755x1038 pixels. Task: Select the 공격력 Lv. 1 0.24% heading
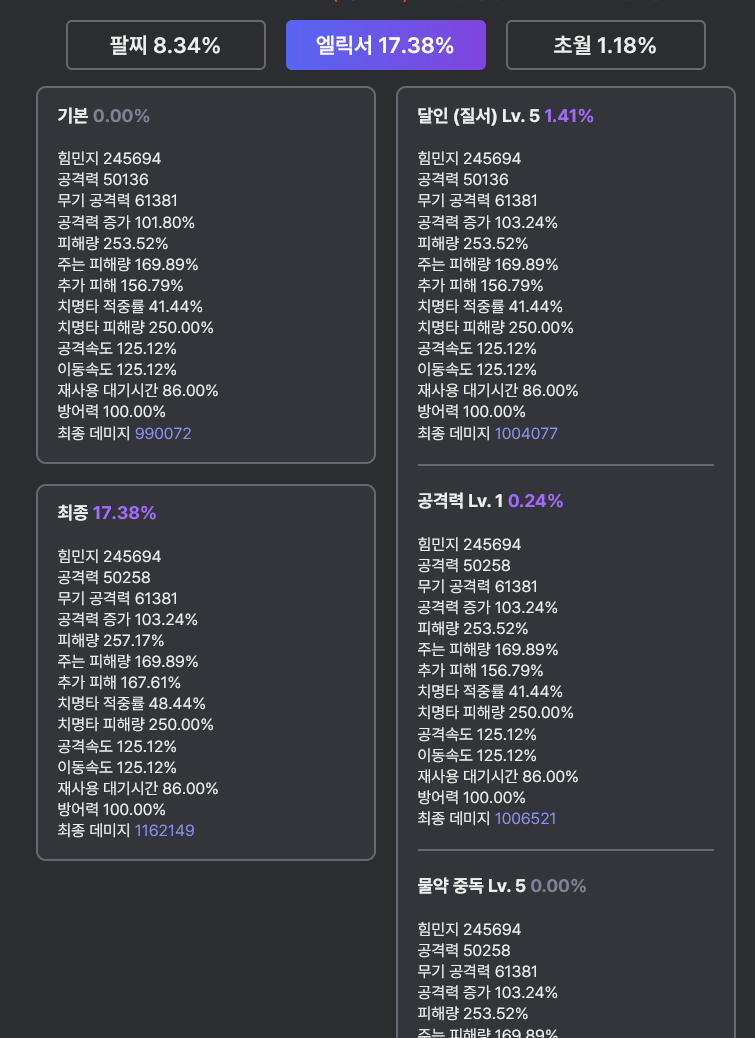pyautogui.click(x=490, y=501)
